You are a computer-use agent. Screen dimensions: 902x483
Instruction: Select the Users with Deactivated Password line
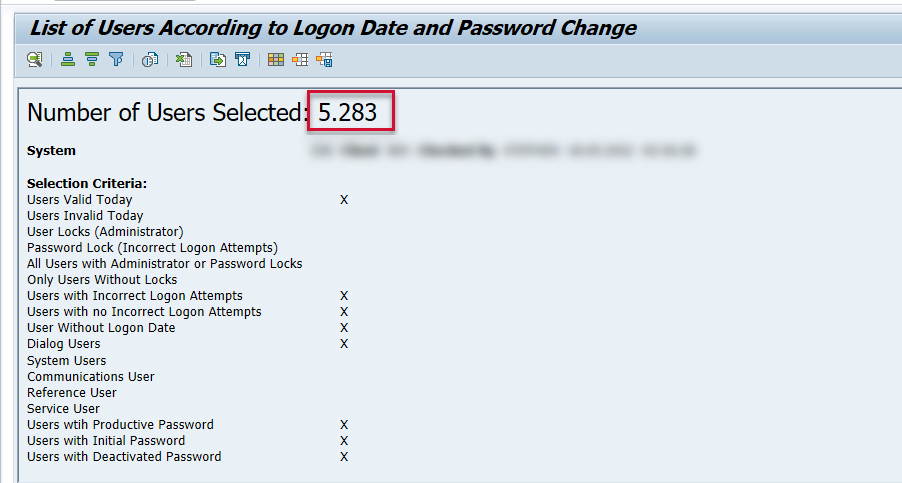pos(124,456)
